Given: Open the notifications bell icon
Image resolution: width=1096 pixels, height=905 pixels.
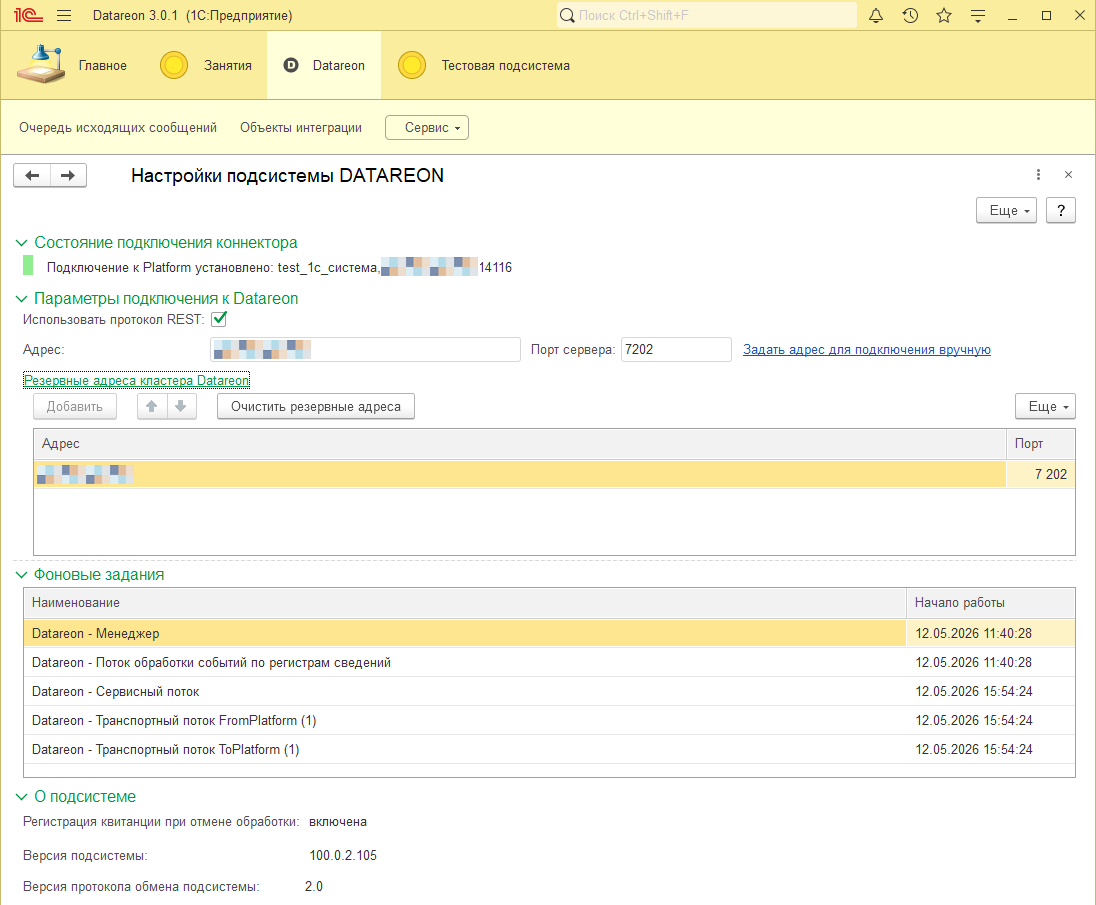Looking at the screenshot, I should coord(876,15).
